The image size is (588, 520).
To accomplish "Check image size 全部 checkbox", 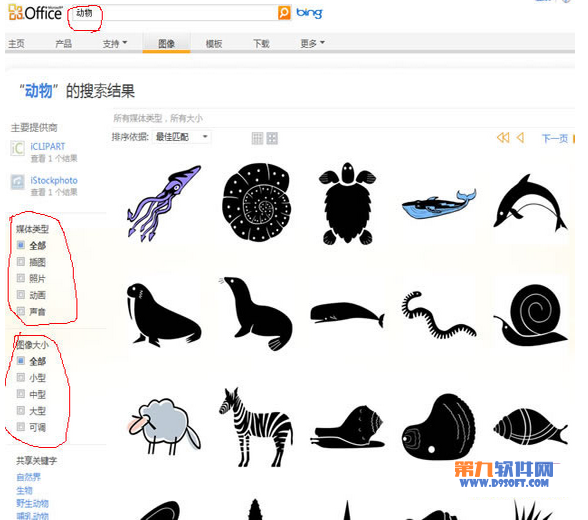I will coord(21,361).
